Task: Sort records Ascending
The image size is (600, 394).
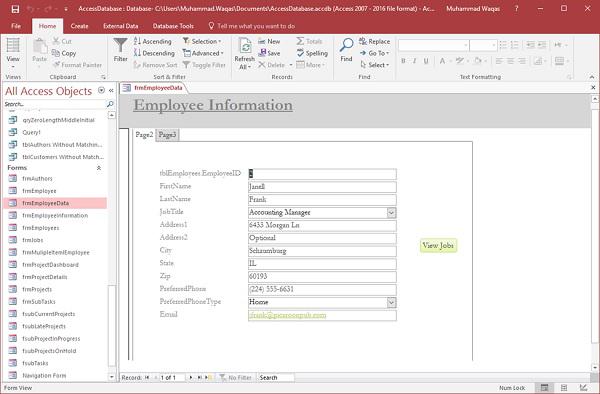Action: (153, 41)
